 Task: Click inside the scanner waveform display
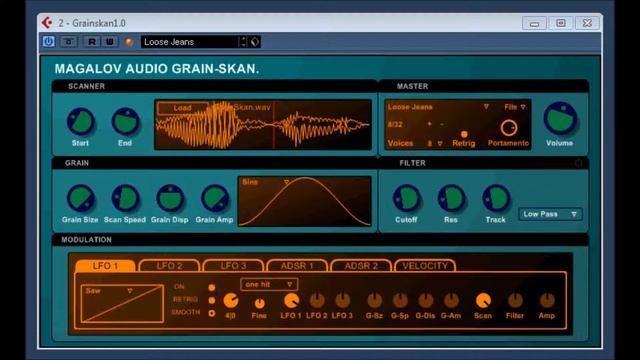pos(263,125)
